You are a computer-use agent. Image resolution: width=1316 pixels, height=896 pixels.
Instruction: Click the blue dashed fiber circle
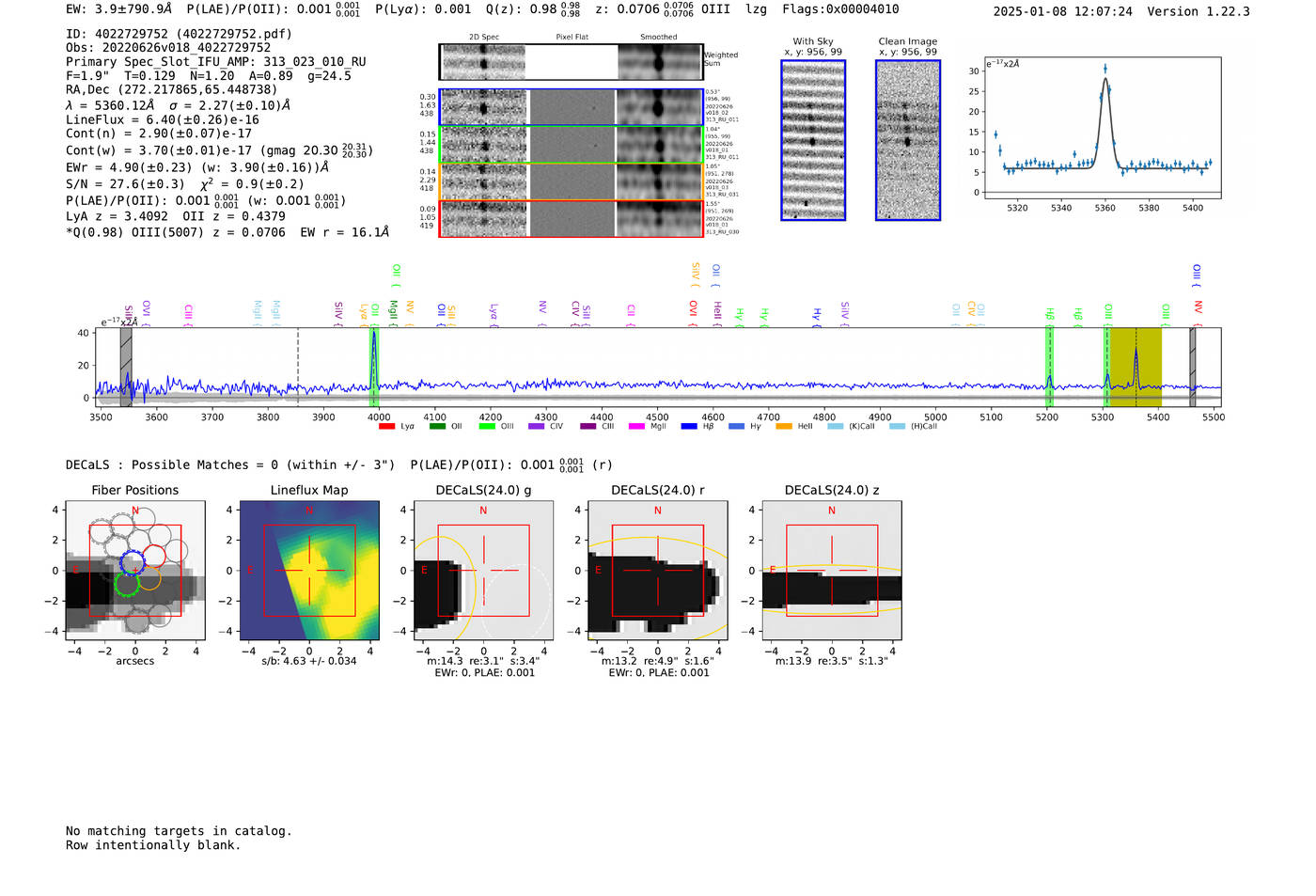point(133,563)
